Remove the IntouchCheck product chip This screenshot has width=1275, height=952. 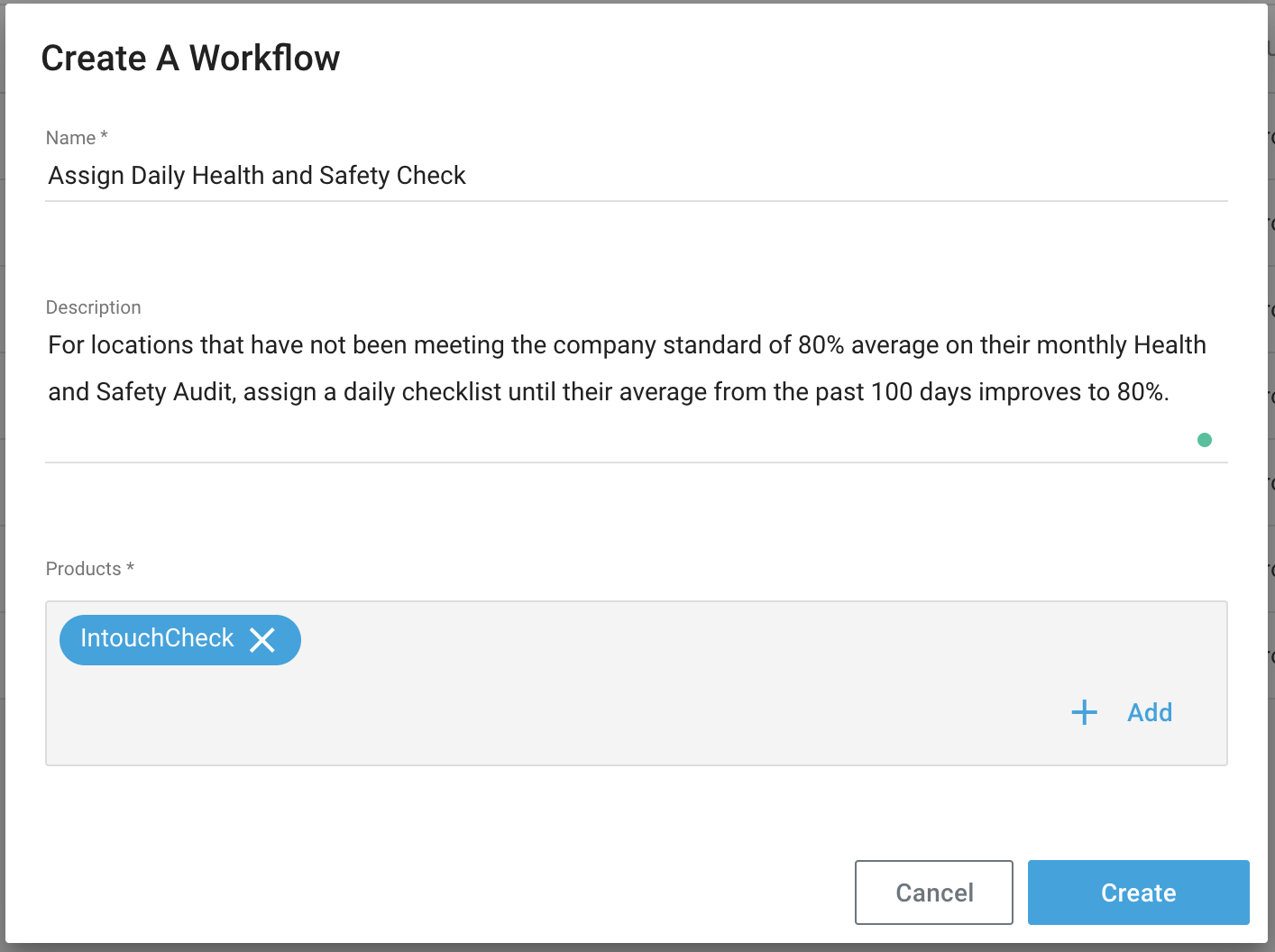(262, 640)
